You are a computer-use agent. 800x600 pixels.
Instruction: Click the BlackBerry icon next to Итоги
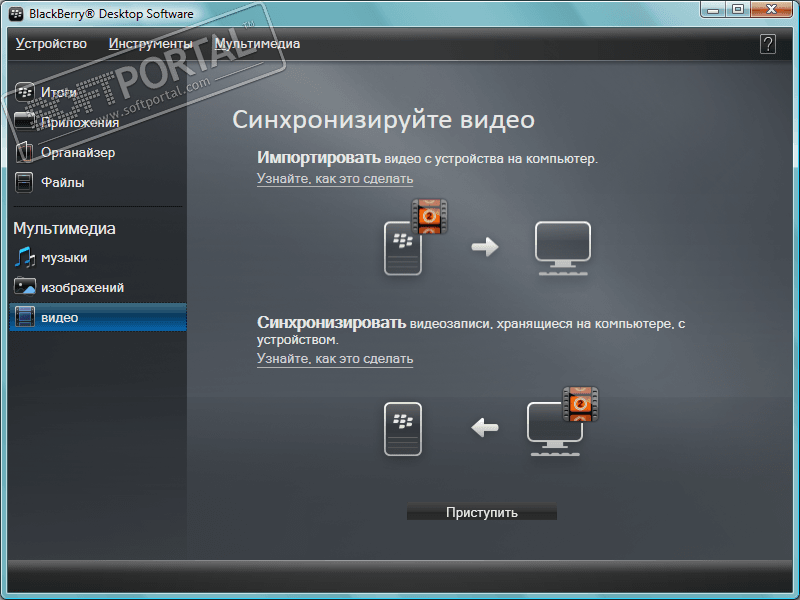point(24,92)
